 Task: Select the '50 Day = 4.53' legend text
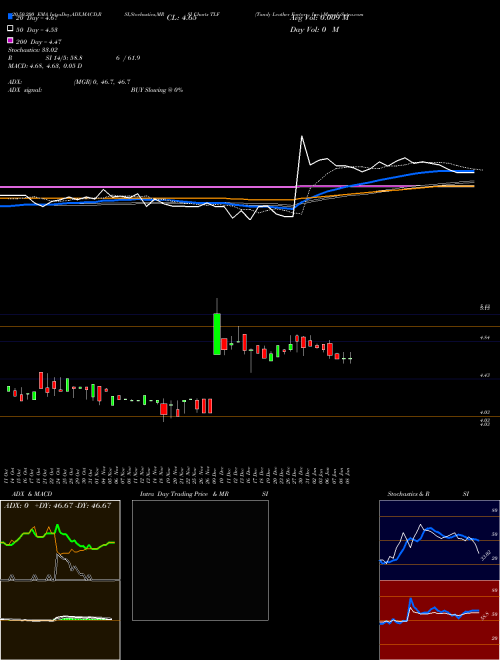pos(37,29)
